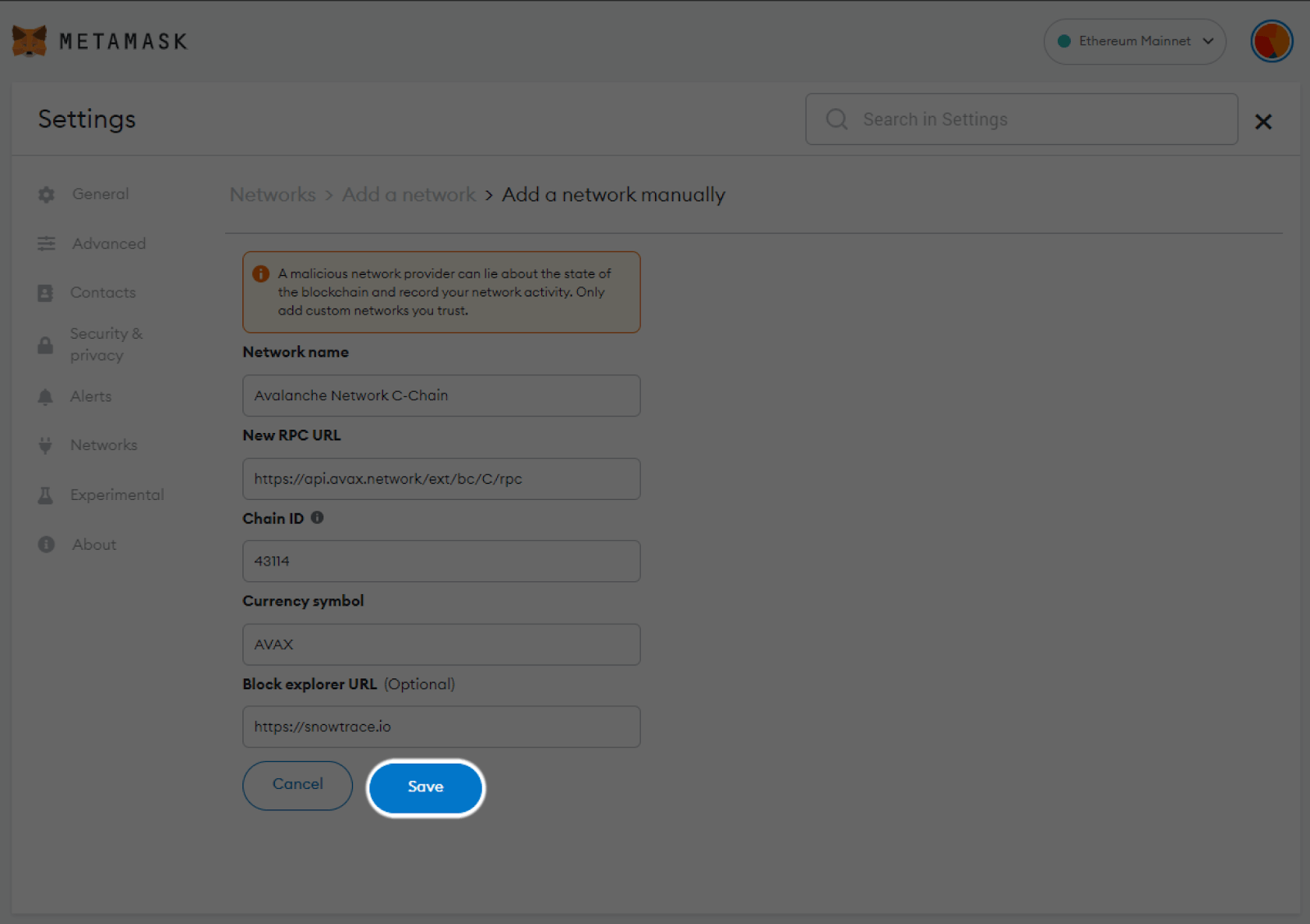Save the new Avalanche network
Screen dimensions: 1310x924
pos(426,787)
